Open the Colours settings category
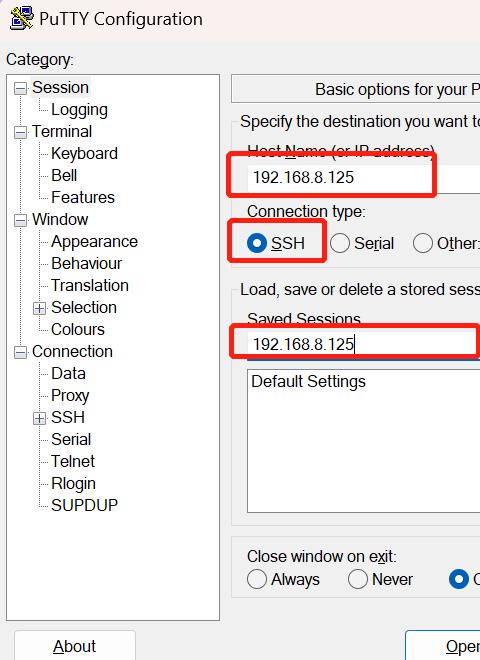The width and height of the screenshot is (480, 660). (78, 329)
